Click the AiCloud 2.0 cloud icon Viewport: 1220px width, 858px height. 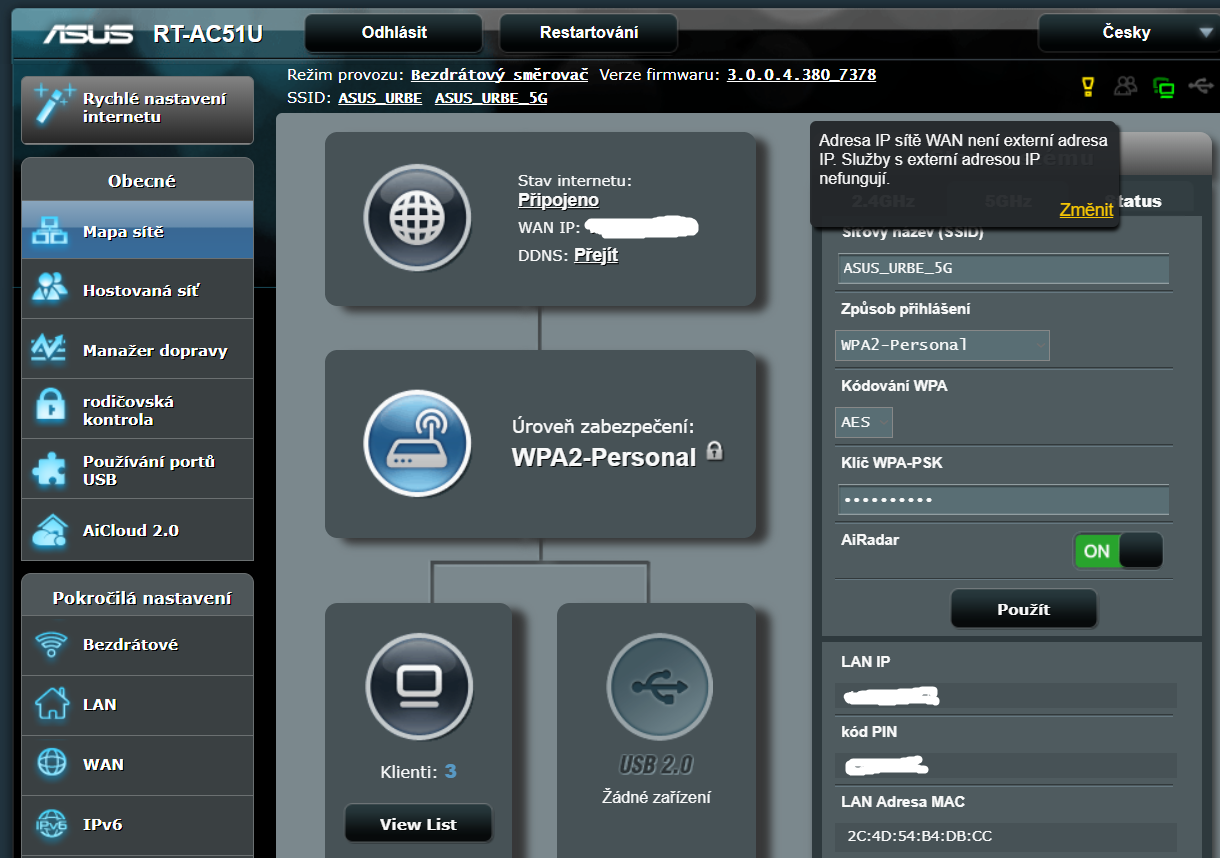coord(50,530)
